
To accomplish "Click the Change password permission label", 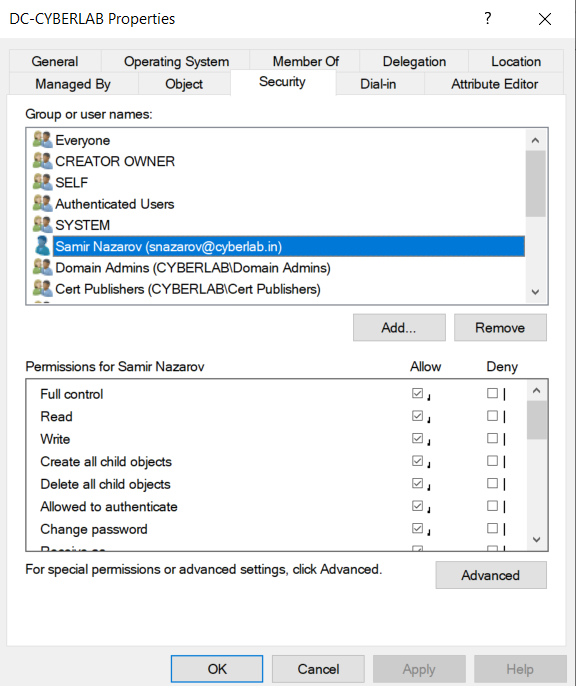I will 94,529.
